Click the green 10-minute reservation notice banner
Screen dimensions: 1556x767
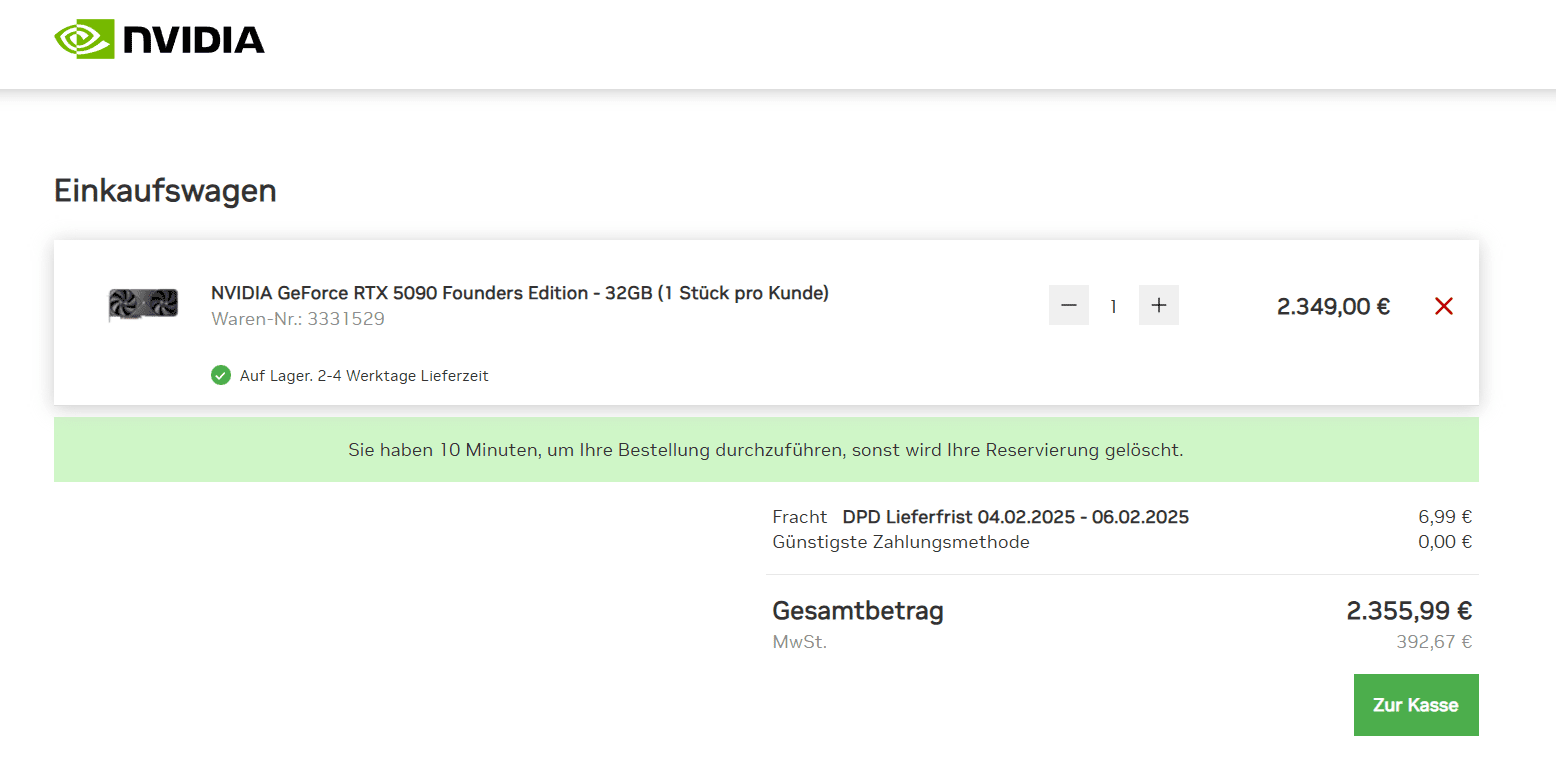coord(765,450)
